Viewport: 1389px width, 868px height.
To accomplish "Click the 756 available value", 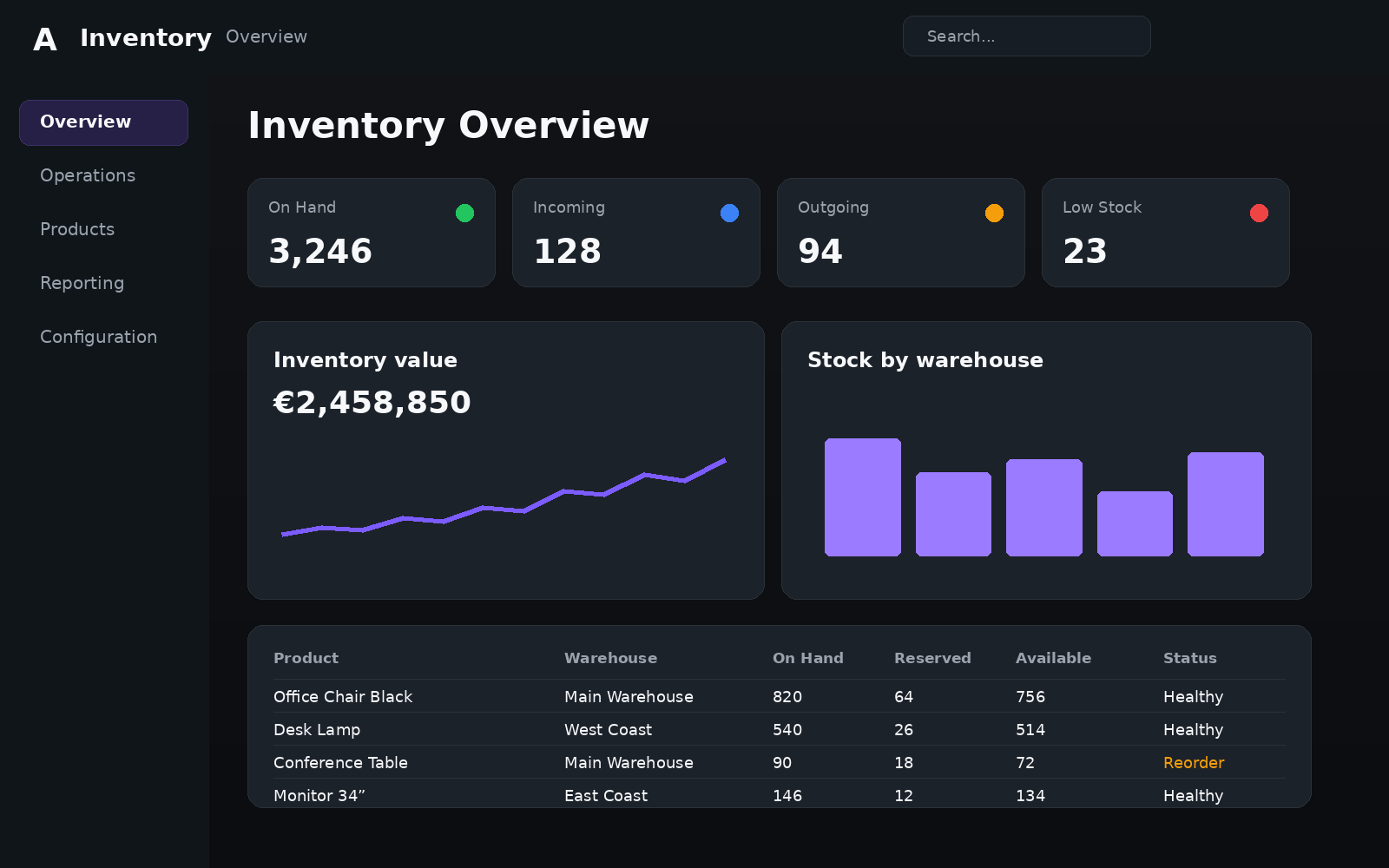I will [x=1030, y=697].
